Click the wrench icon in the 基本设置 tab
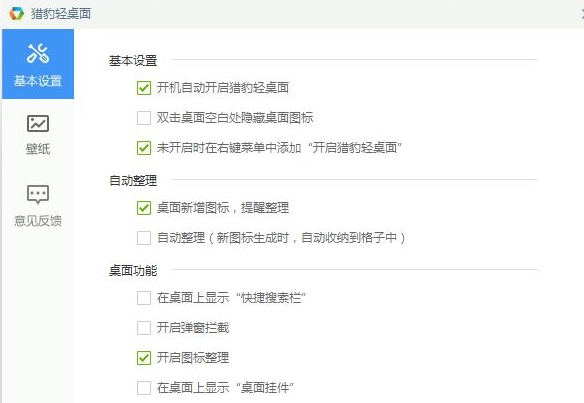 [38, 53]
